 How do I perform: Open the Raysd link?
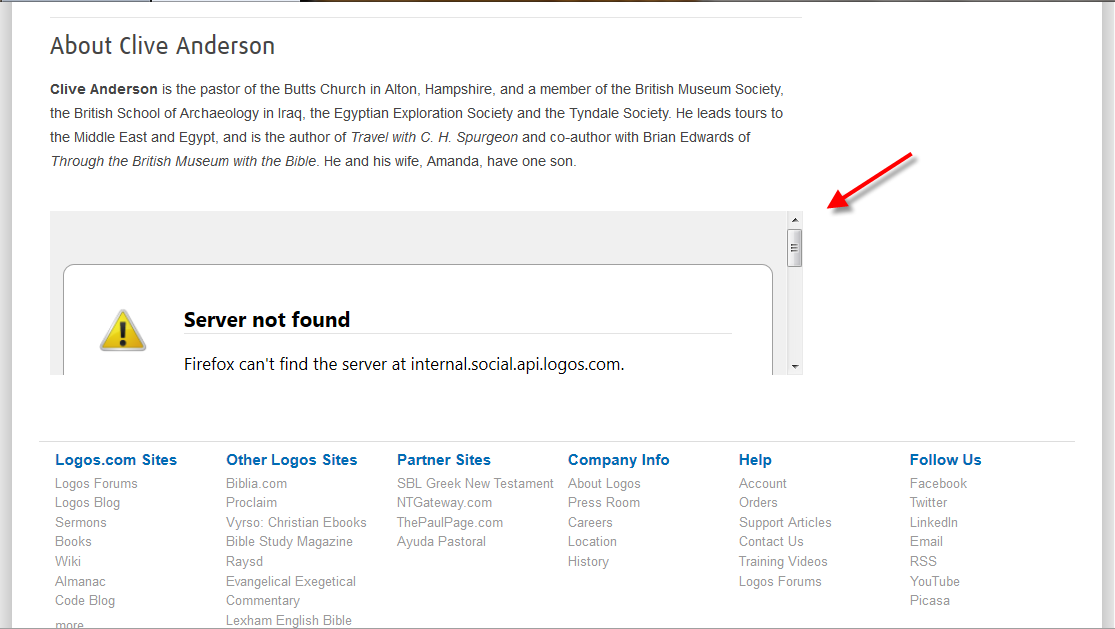click(244, 561)
